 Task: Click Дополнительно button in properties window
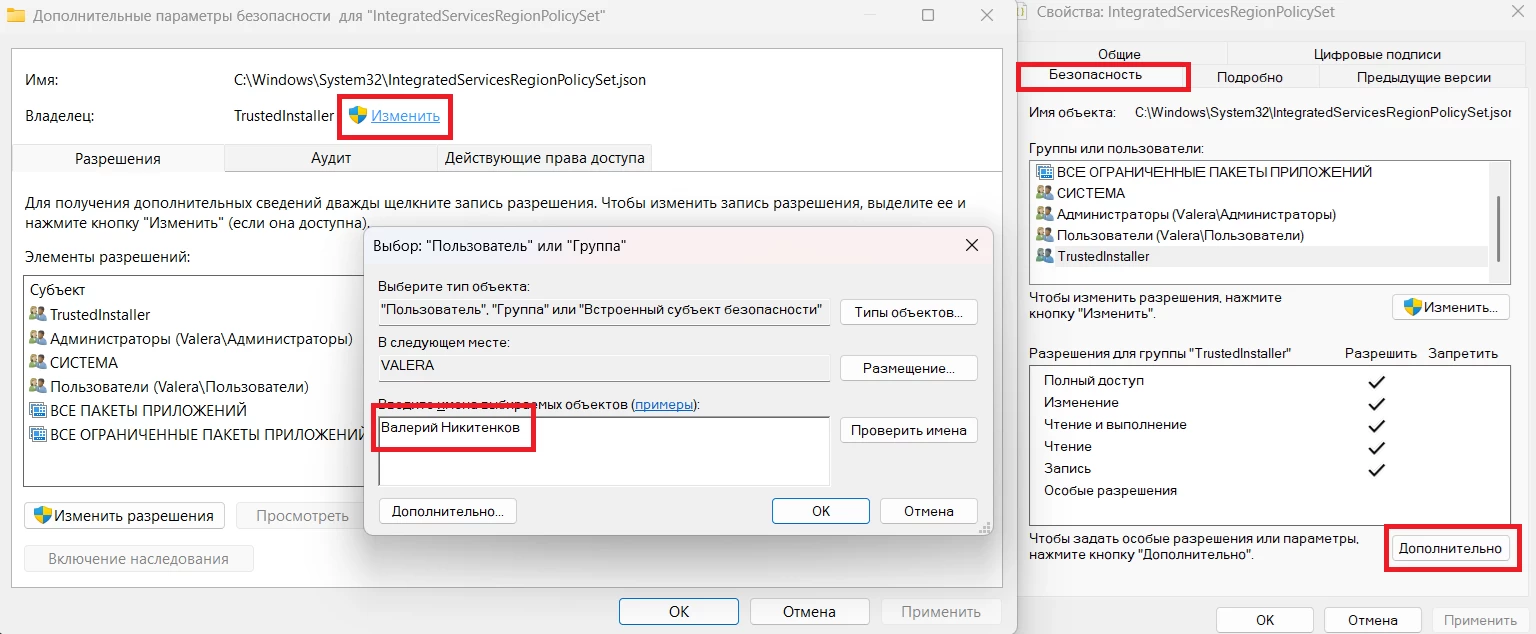pyautogui.click(x=1449, y=548)
